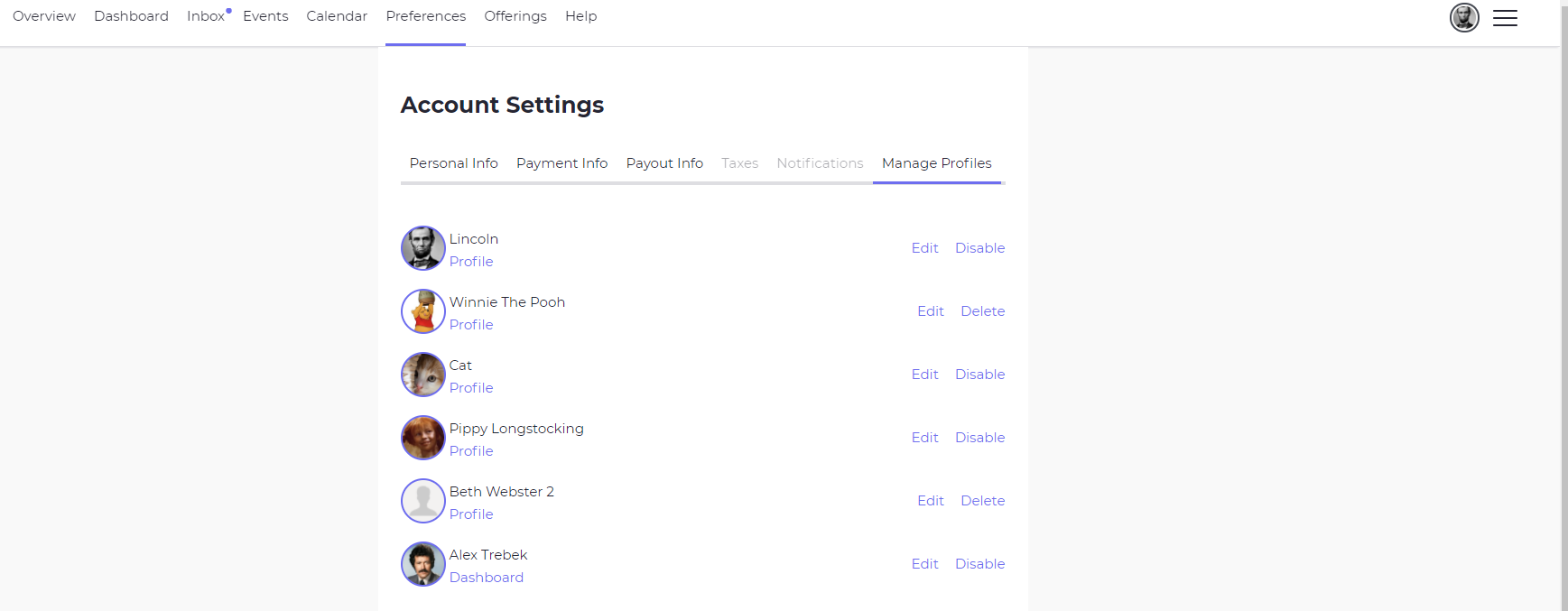Disable the Lincoln profile
This screenshot has width=1568, height=611.
coord(979,248)
